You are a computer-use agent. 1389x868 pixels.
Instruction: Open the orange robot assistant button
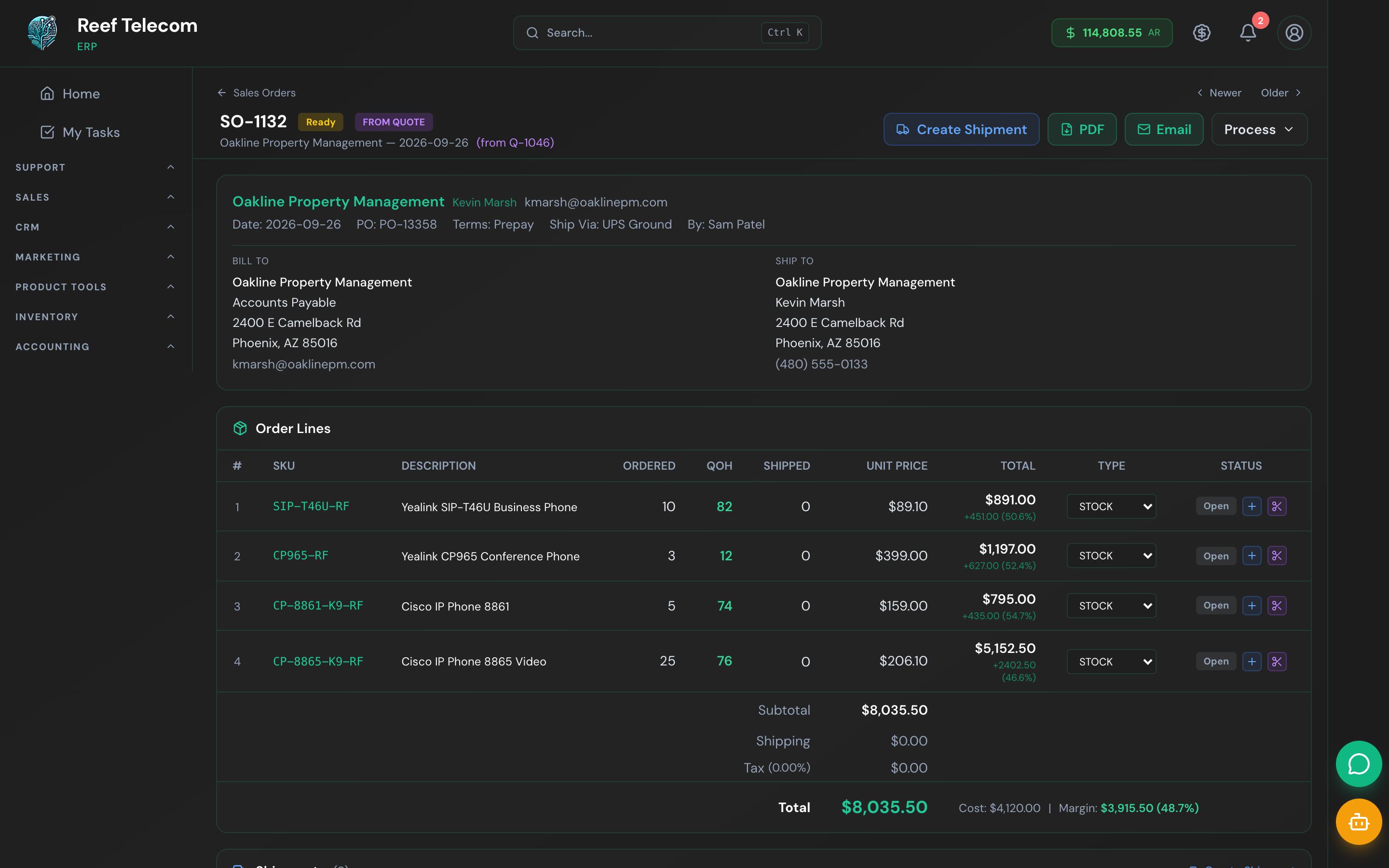[1359, 822]
